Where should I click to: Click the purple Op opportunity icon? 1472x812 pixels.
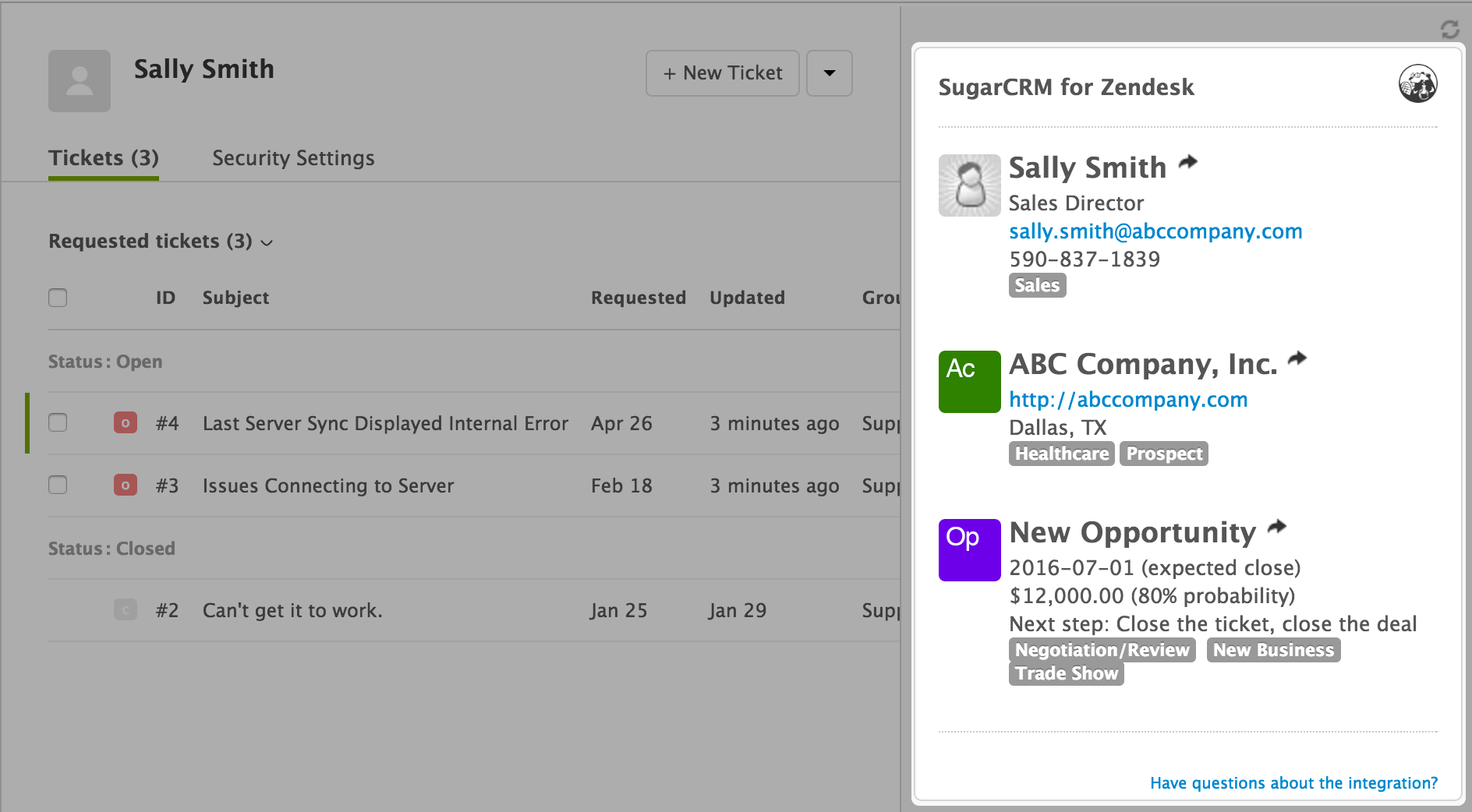coord(969,550)
